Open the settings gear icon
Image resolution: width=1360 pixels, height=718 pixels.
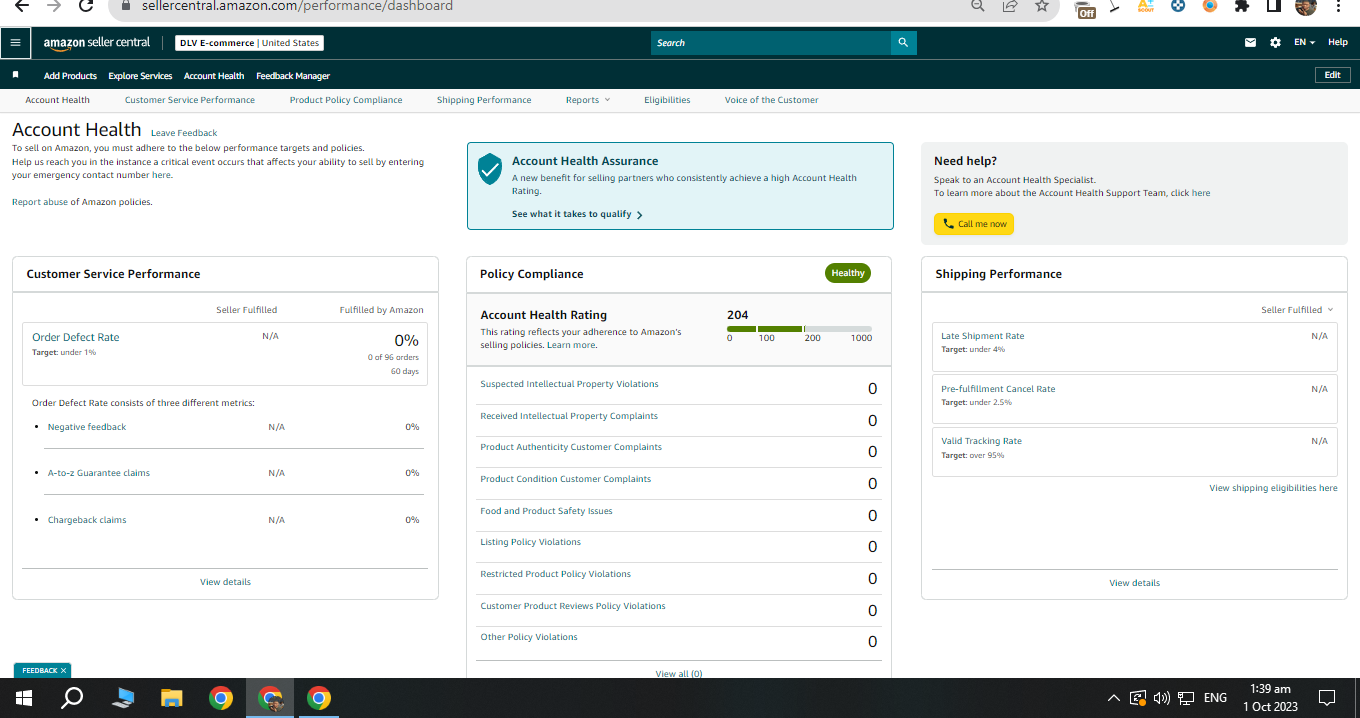(x=1275, y=43)
